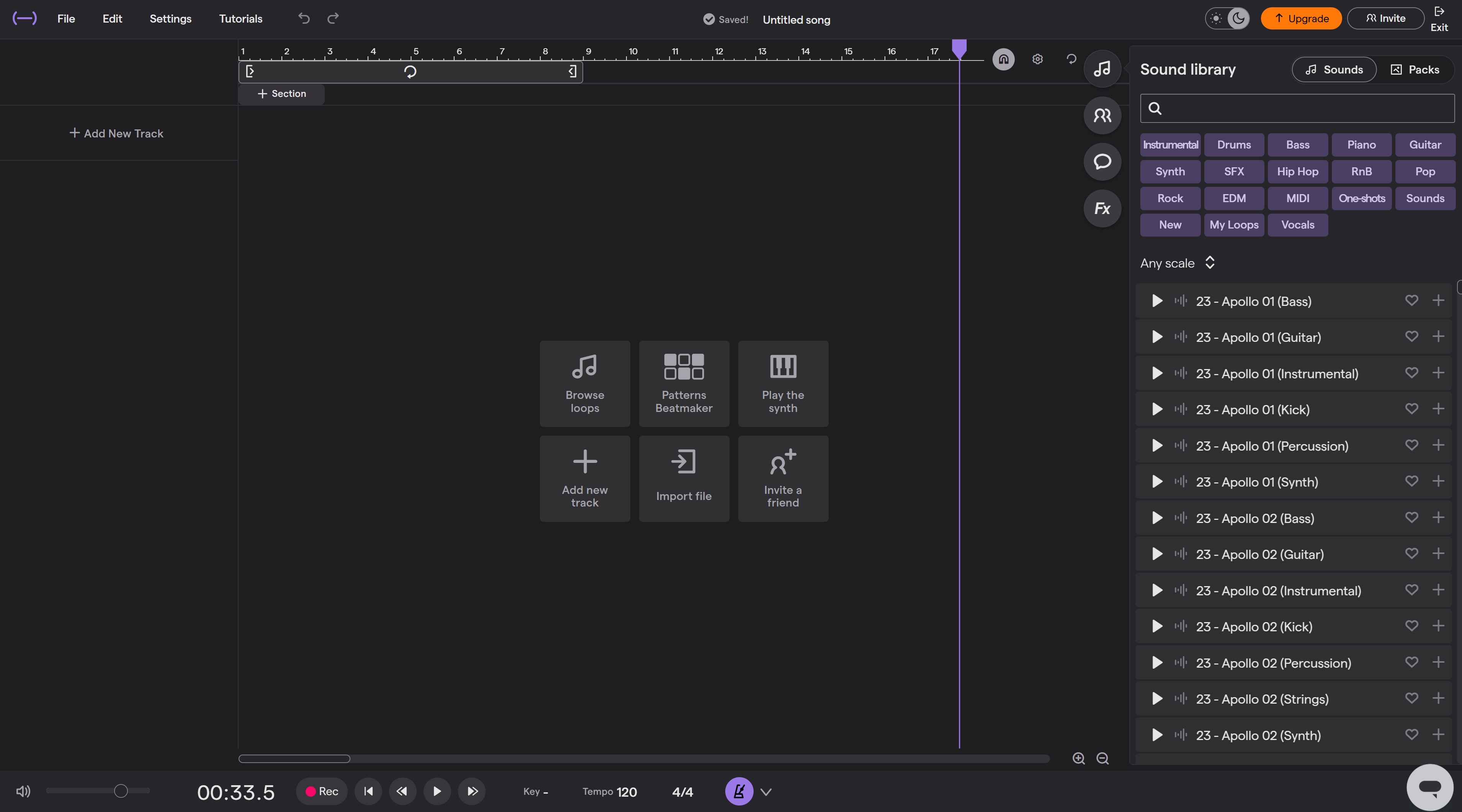Image resolution: width=1462 pixels, height=812 pixels.
Task: Open the chat panel
Action: click(1102, 162)
